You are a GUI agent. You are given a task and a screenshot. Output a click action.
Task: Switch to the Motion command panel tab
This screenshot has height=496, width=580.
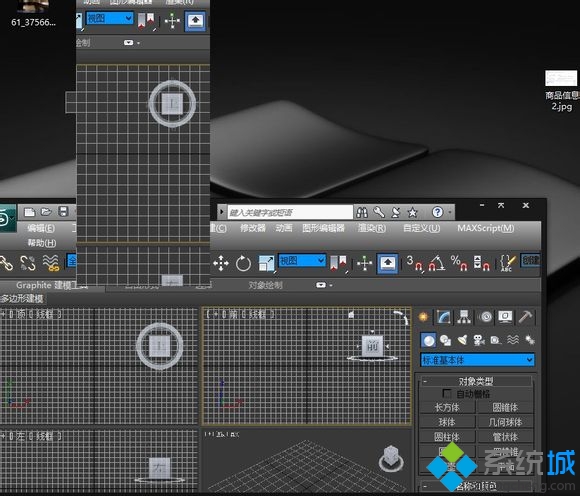click(486, 317)
